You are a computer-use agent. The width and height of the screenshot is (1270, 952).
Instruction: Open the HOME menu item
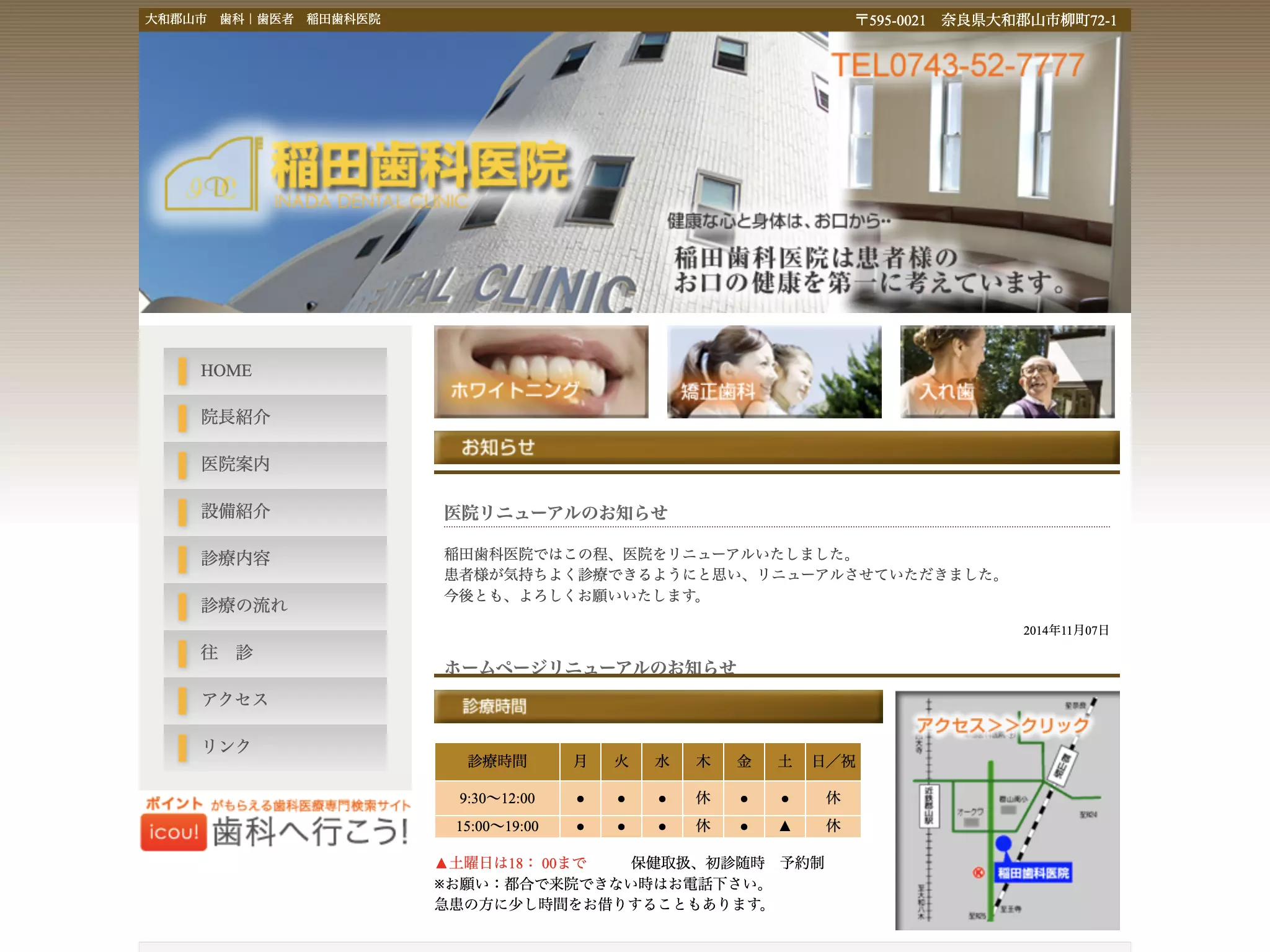pos(275,371)
